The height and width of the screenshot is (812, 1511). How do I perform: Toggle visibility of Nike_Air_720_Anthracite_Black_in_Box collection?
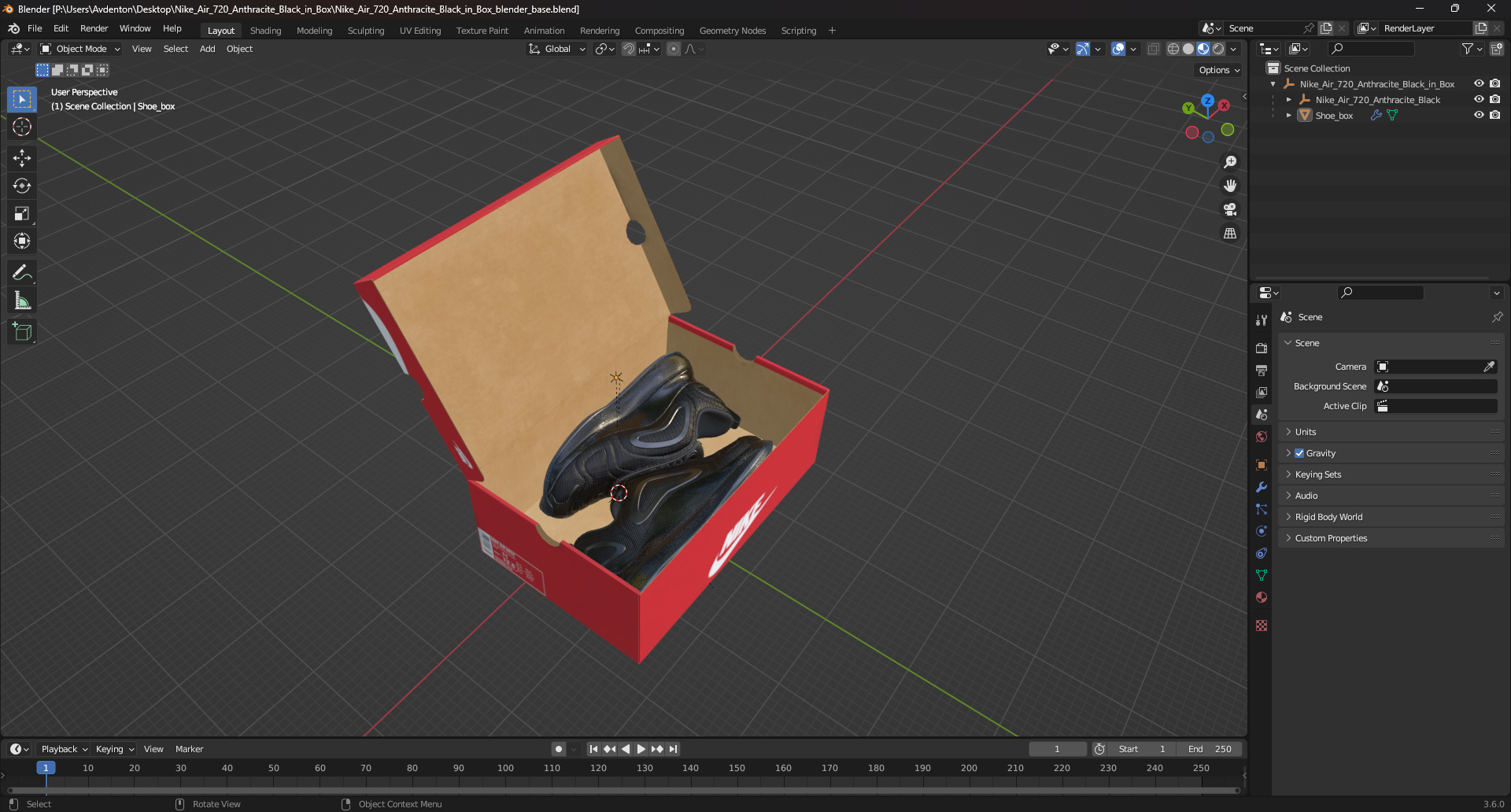pos(1479,83)
